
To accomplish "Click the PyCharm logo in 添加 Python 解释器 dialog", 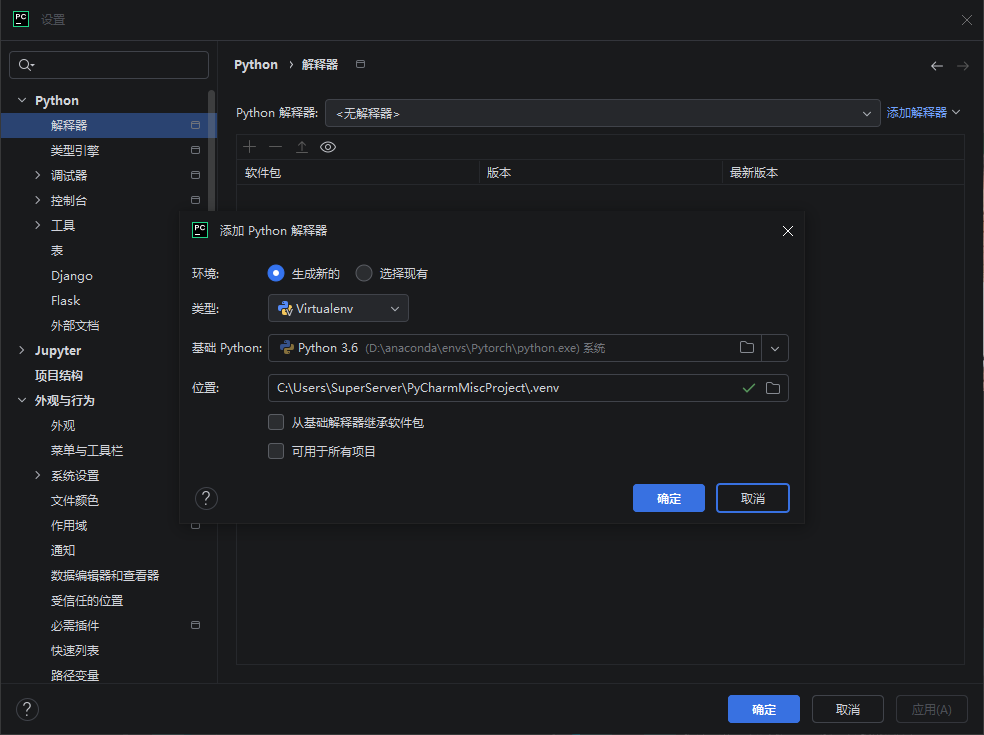I will click(200, 230).
